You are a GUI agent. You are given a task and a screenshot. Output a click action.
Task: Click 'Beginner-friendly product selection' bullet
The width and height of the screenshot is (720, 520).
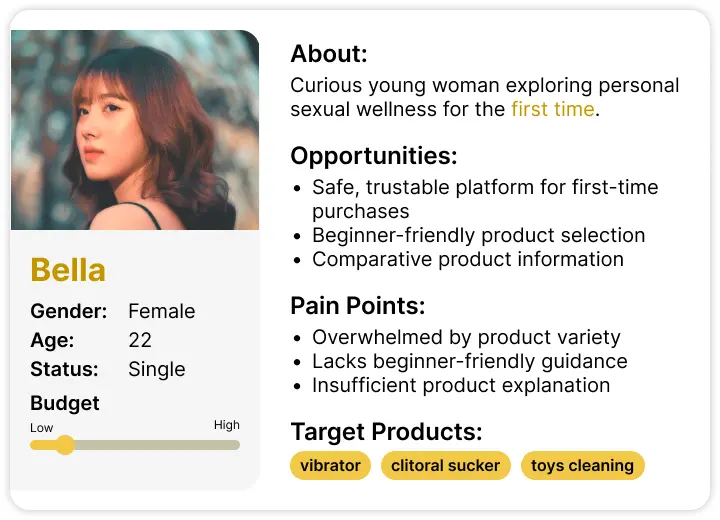click(478, 235)
